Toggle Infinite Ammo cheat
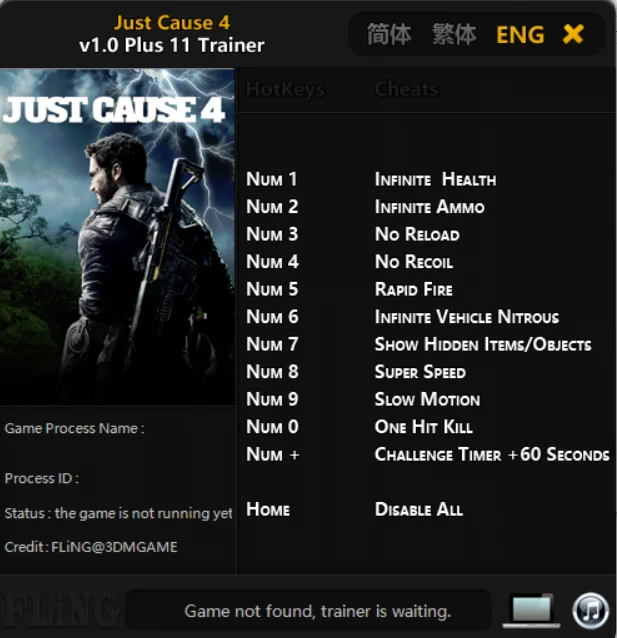The height and width of the screenshot is (638, 617). tap(429, 207)
